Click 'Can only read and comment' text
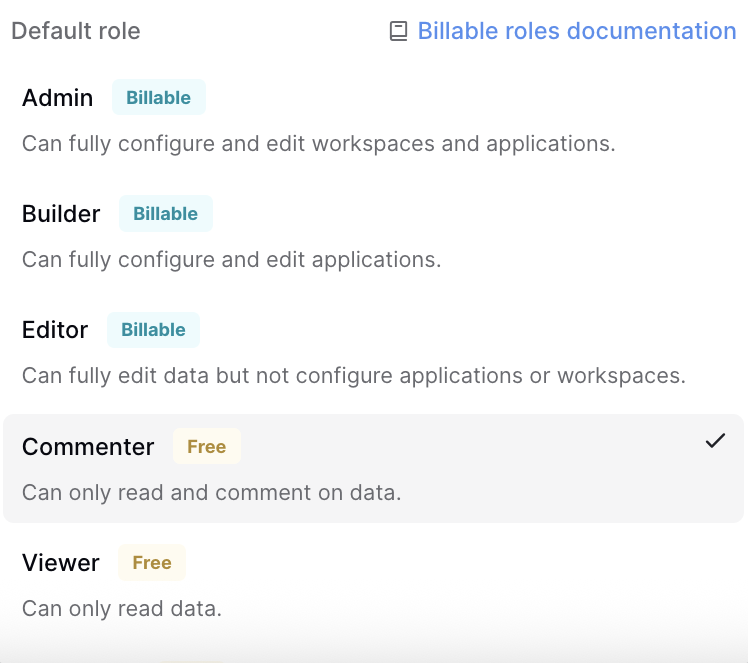This screenshot has height=663, width=748. tap(211, 493)
